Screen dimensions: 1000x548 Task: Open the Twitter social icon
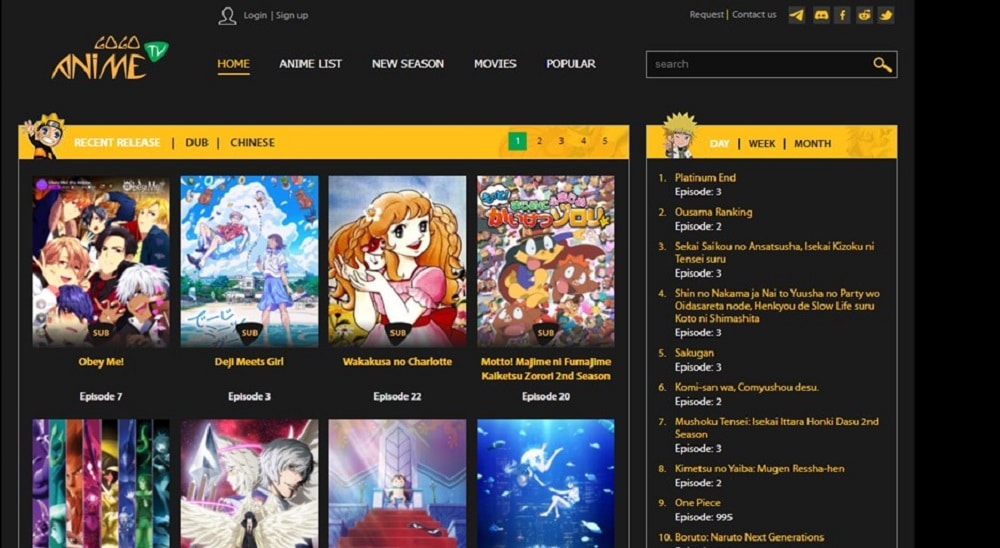[886, 15]
